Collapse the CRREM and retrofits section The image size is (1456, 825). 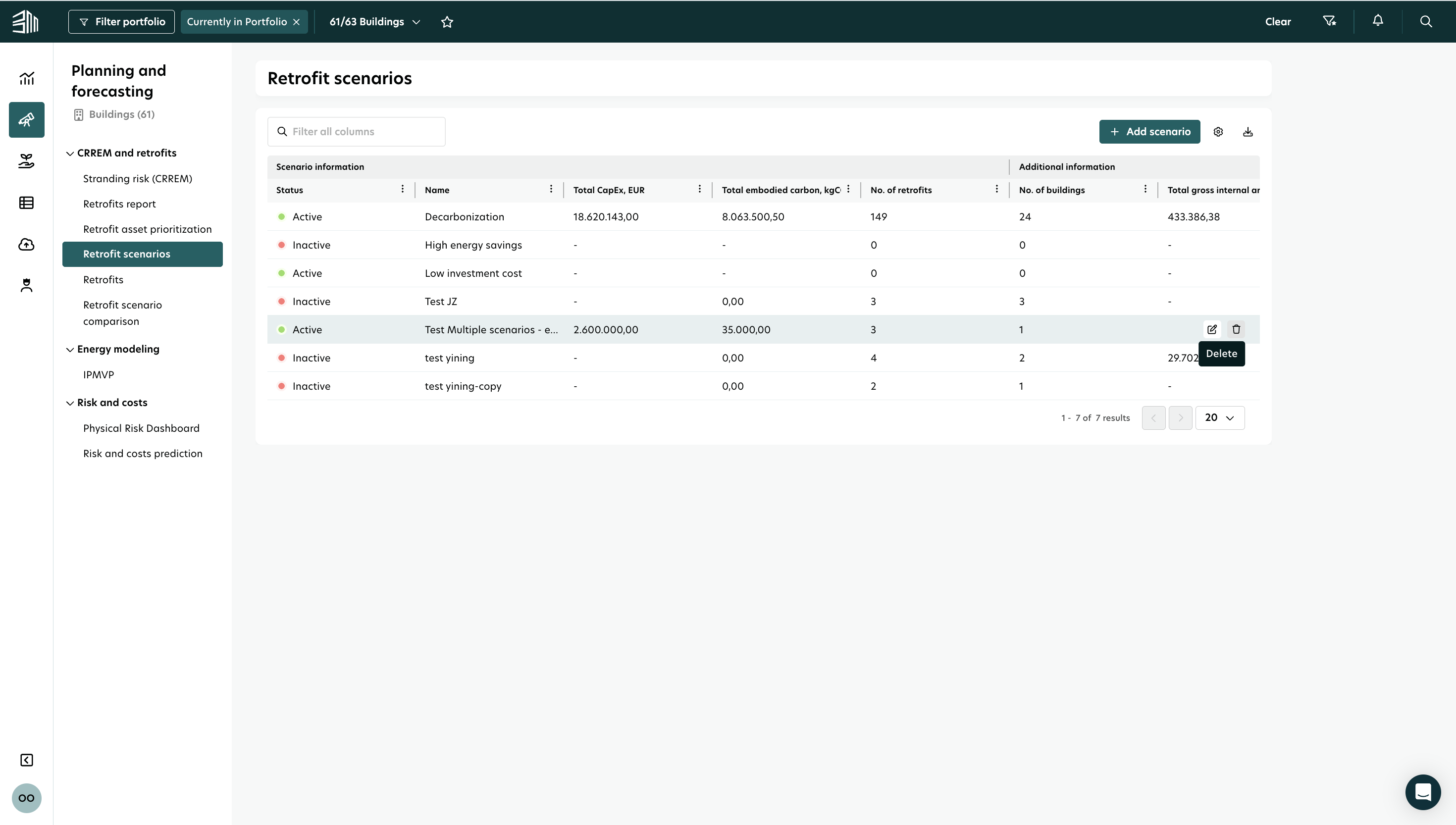(x=70, y=154)
